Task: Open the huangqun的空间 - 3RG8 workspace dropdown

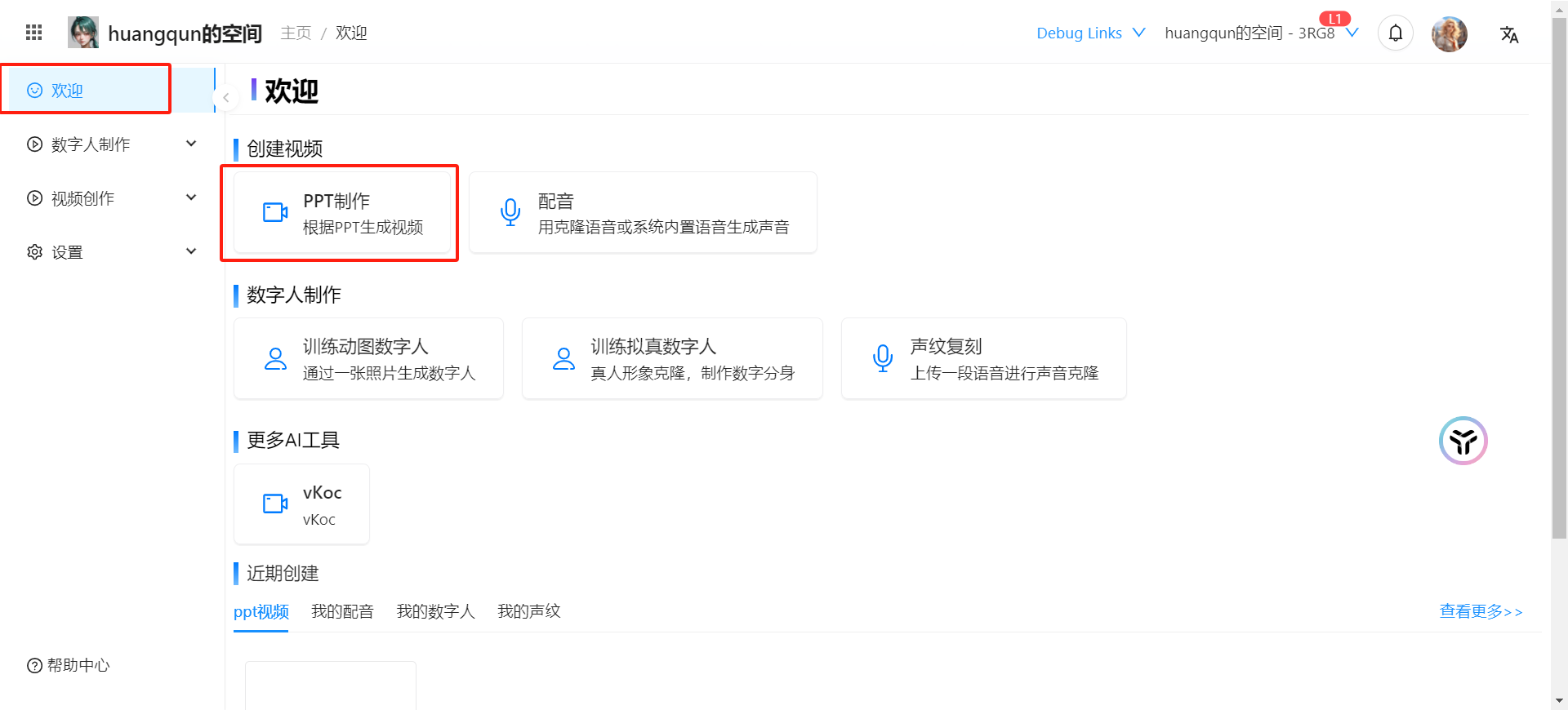Action: (1262, 33)
